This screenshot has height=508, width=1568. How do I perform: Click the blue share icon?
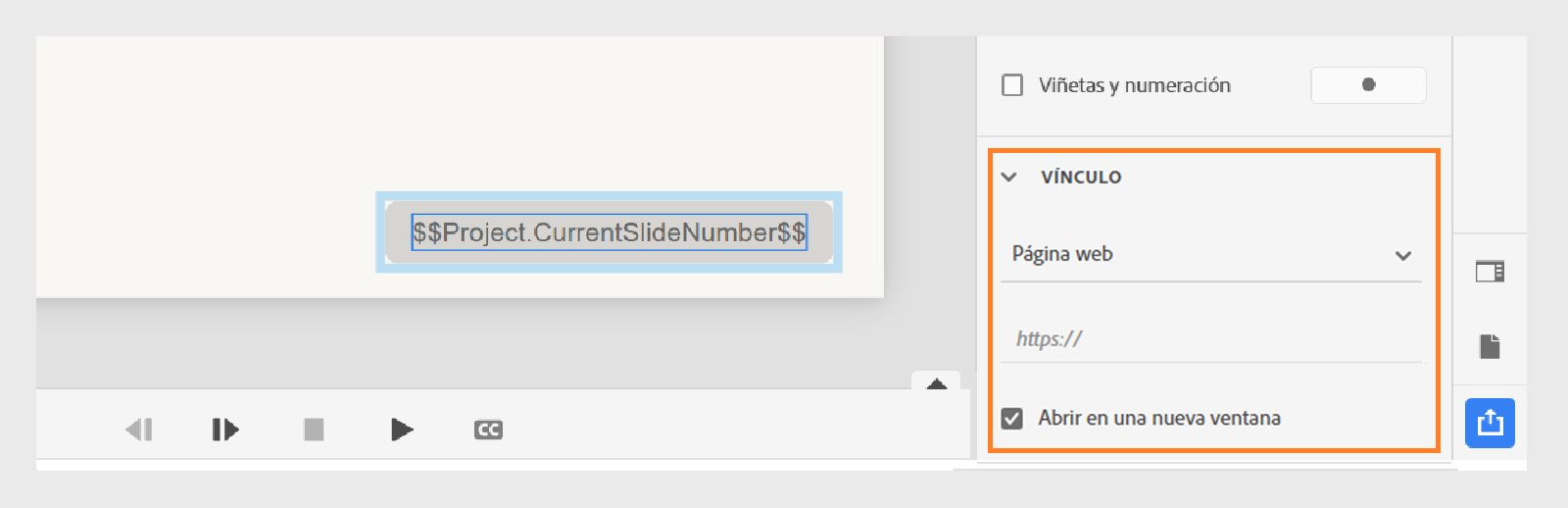click(x=1490, y=423)
